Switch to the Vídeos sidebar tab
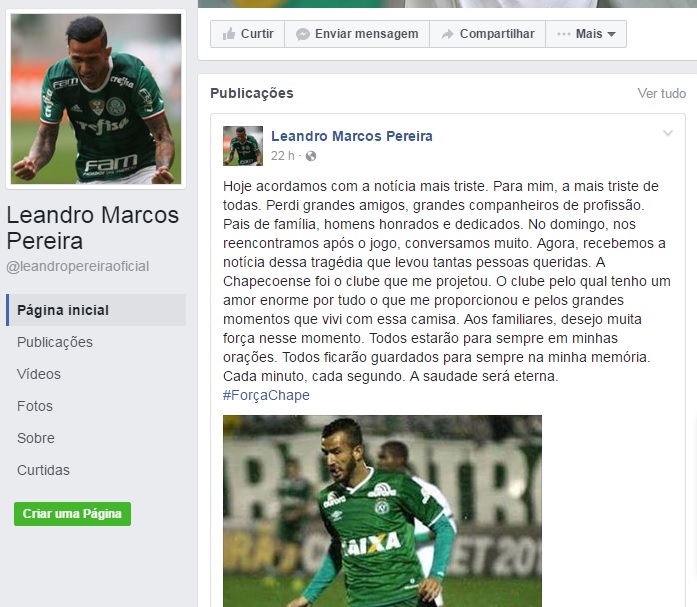This screenshot has height=607, width=697. click(39, 374)
